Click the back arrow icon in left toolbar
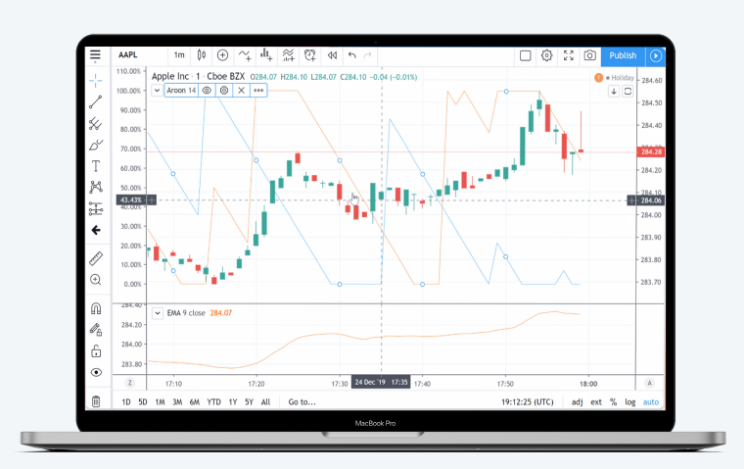This screenshot has height=469, width=744. (96, 230)
